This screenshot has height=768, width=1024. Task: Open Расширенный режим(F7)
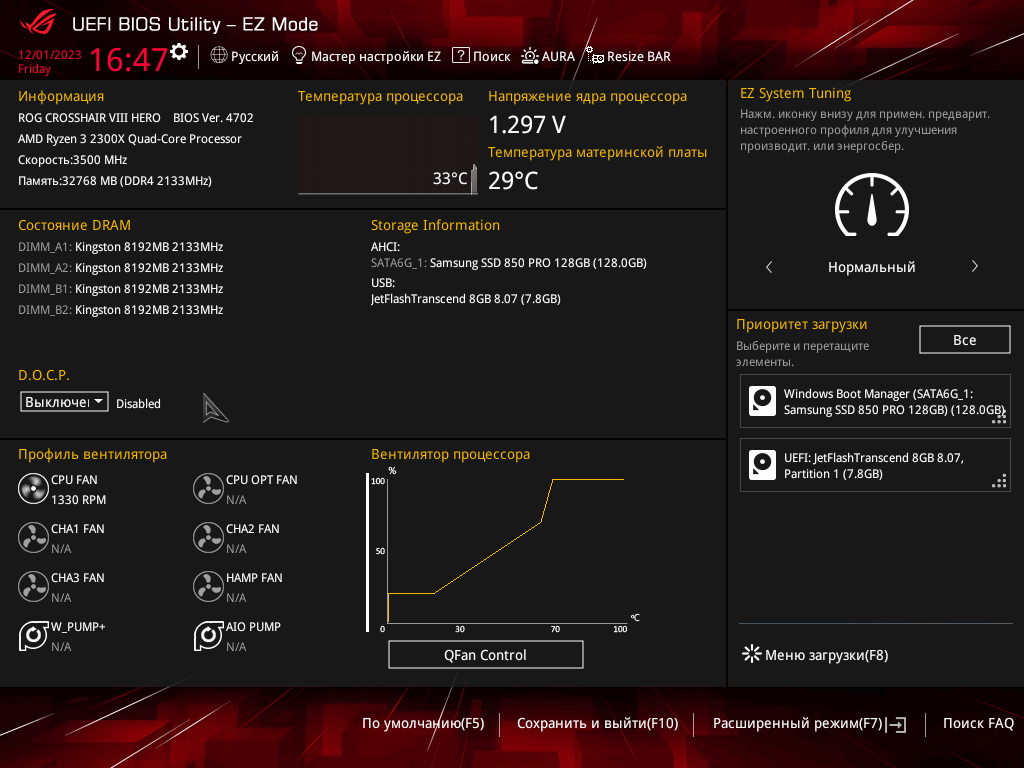(x=809, y=724)
